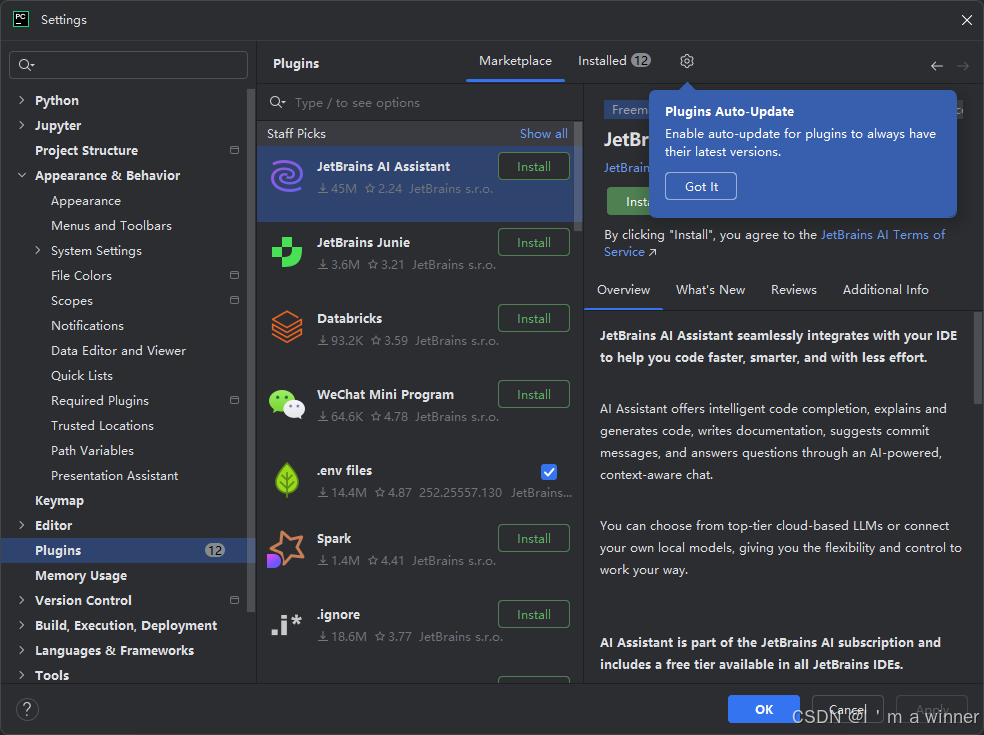Install the WeChat Mini Program plugin
The height and width of the screenshot is (735, 984).
click(534, 394)
